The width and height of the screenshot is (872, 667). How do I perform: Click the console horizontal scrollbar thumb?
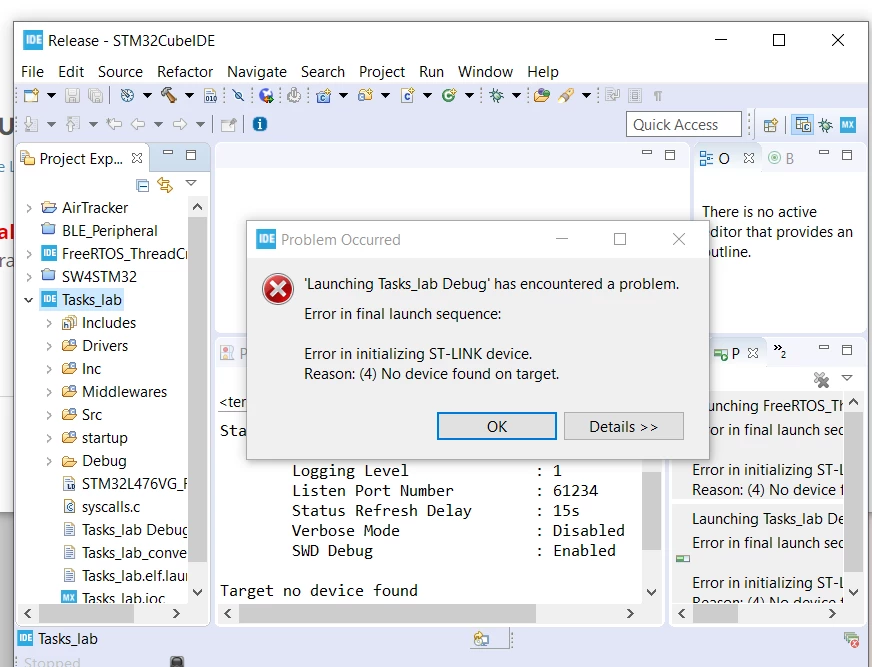pyautogui.click(x=388, y=613)
